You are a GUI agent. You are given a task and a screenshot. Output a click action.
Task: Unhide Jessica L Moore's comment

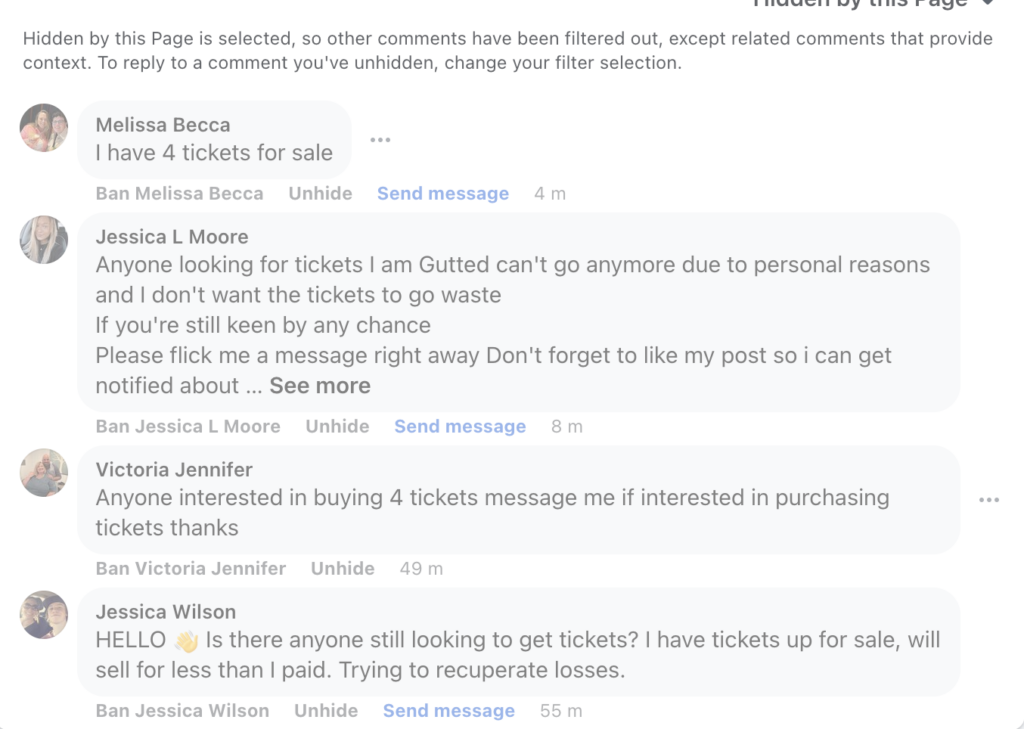337,427
